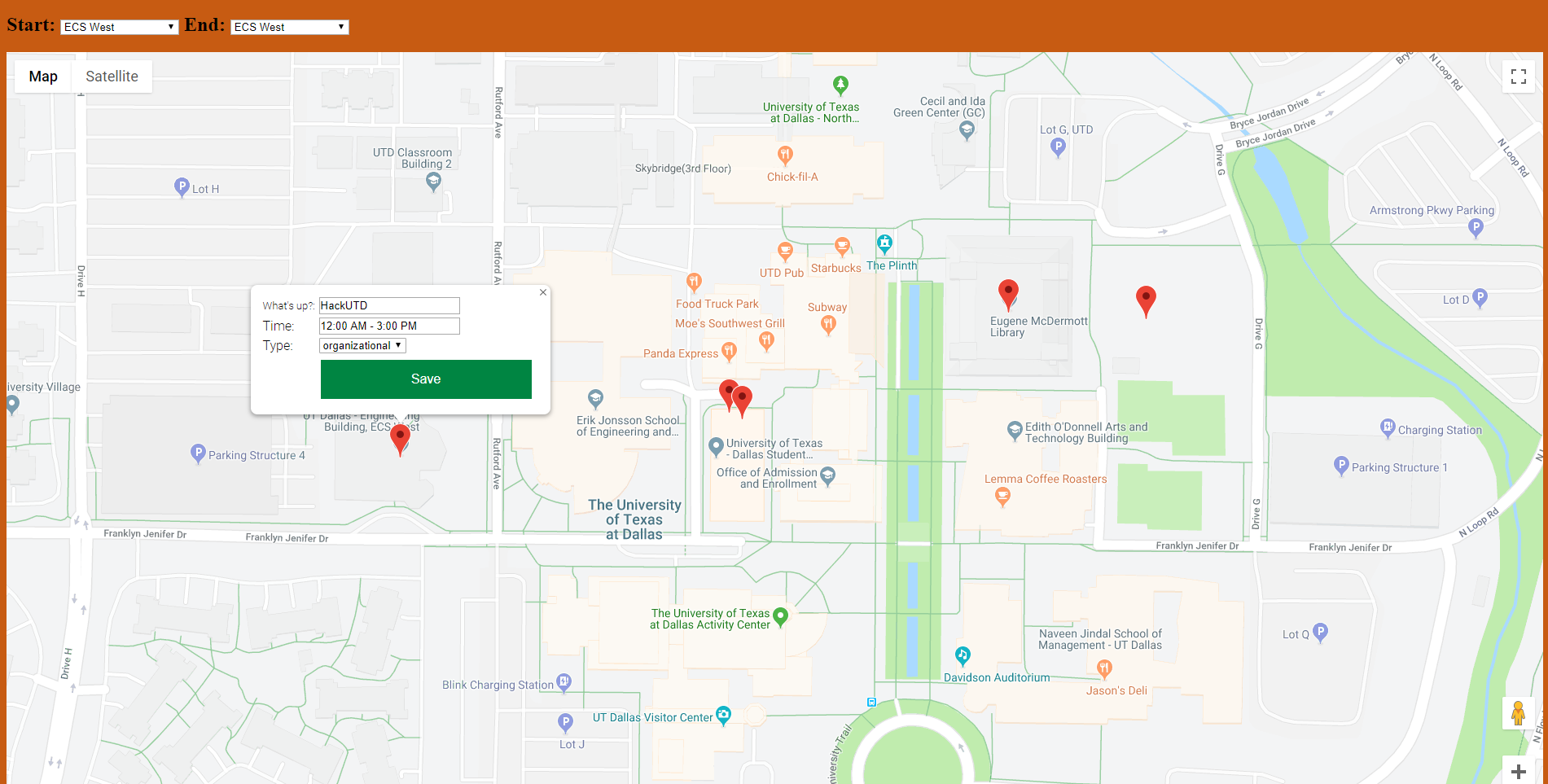Select the red marker at McDermott Library
This screenshot has width=1548, height=784.
(1008, 296)
